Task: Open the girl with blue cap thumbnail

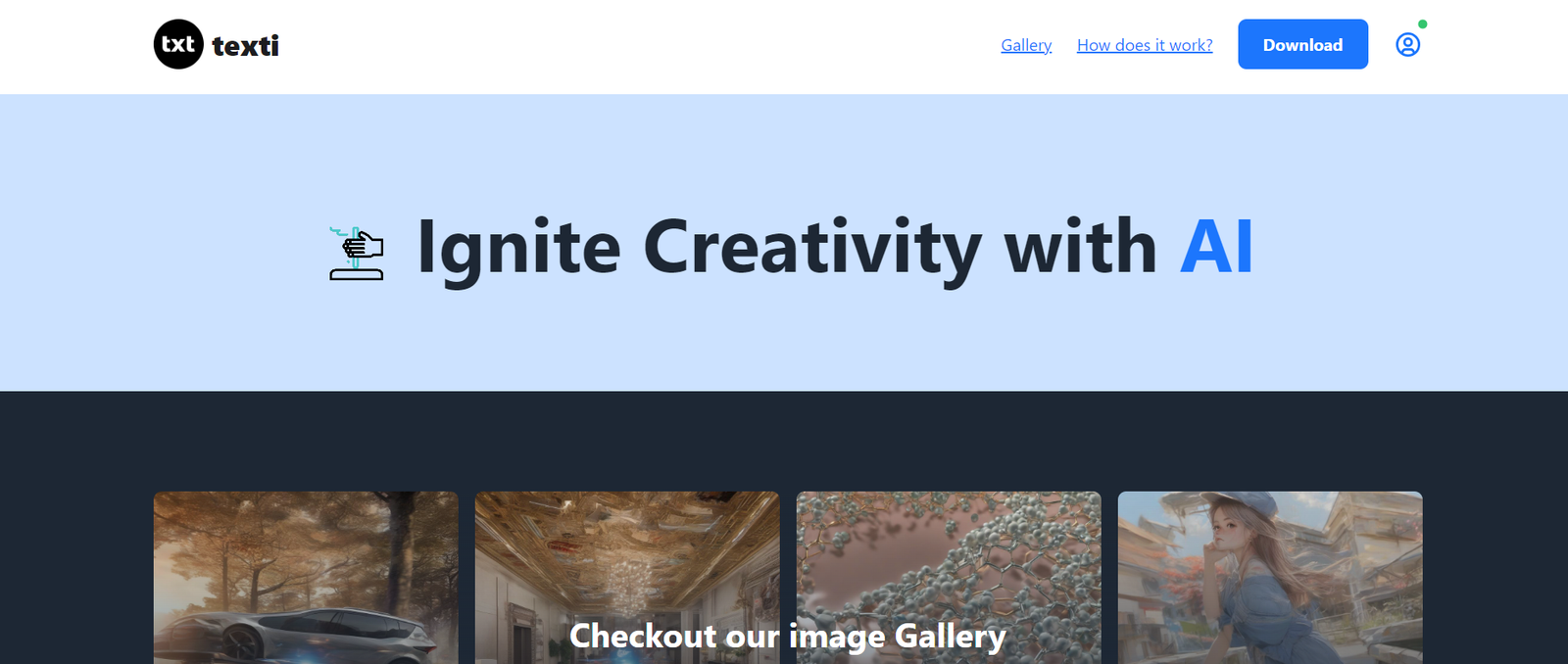Action: pyautogui.click(x=1270, y=578)
